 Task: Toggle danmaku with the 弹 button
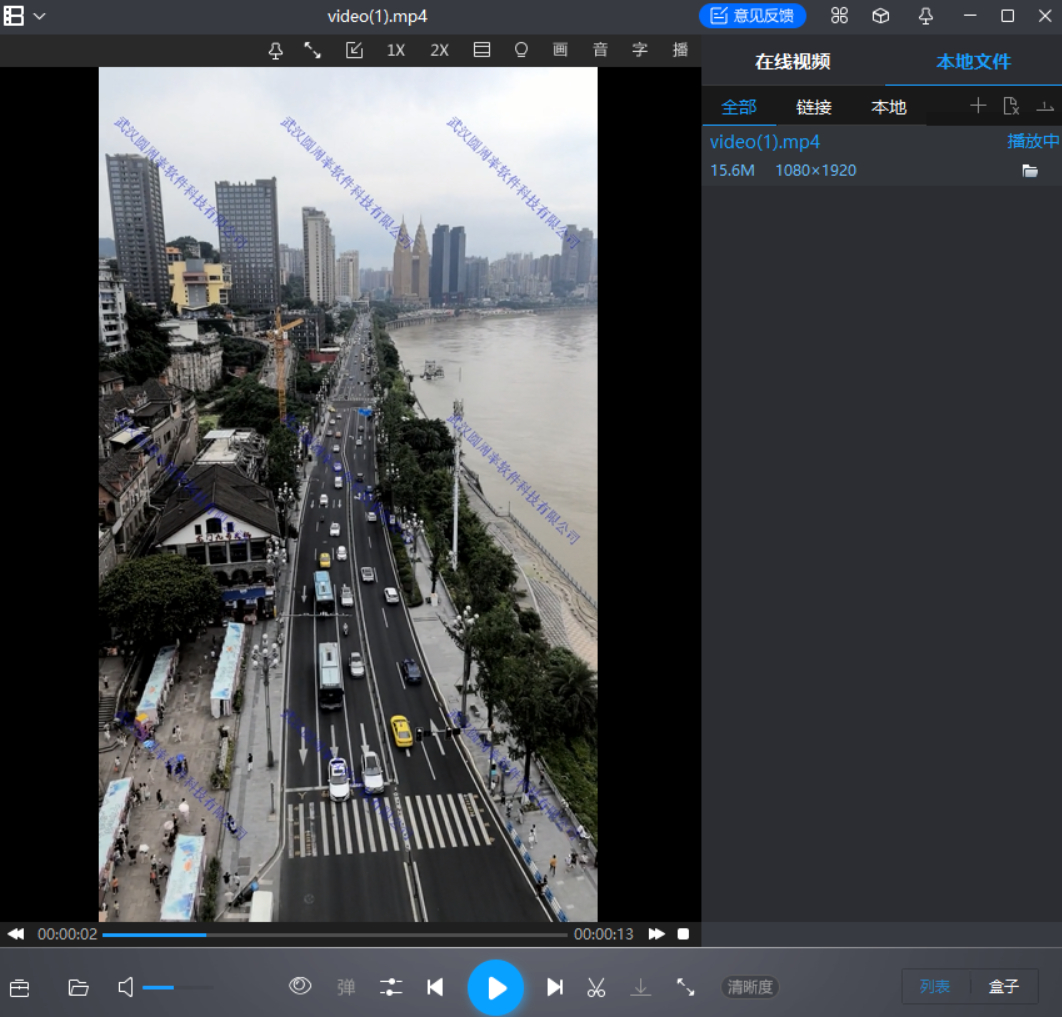[346, 987]
